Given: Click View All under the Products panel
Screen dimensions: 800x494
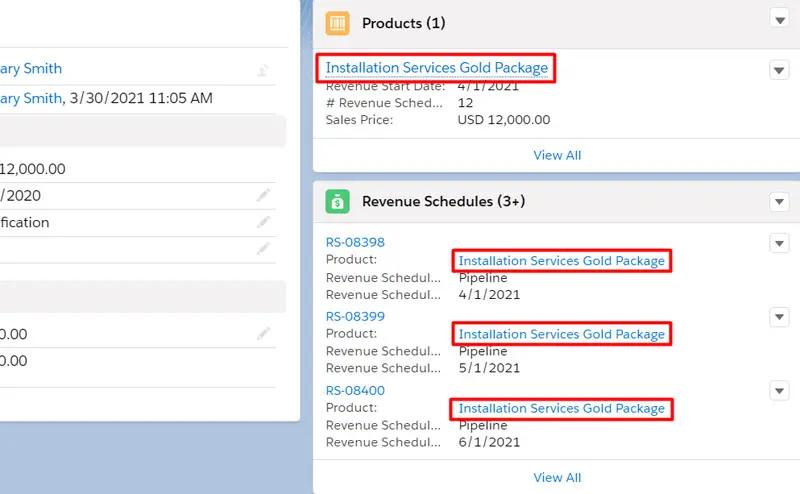Looking at the screenshot, I should 557,155.
